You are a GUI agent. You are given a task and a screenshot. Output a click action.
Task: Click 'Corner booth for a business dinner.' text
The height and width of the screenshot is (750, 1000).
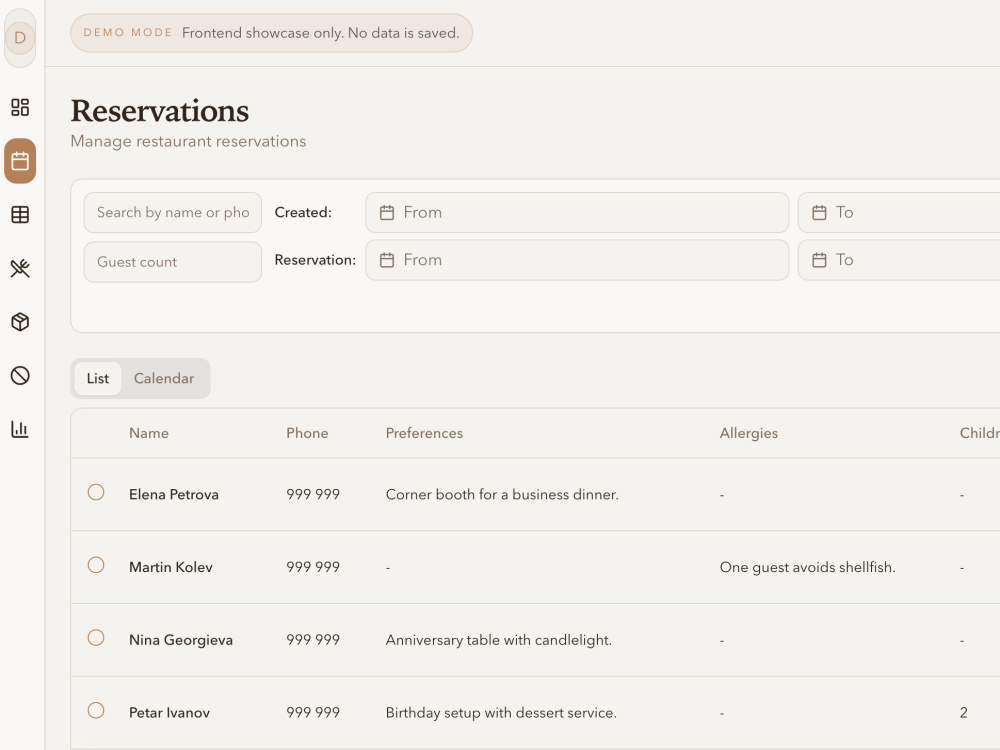coord(502,494)
